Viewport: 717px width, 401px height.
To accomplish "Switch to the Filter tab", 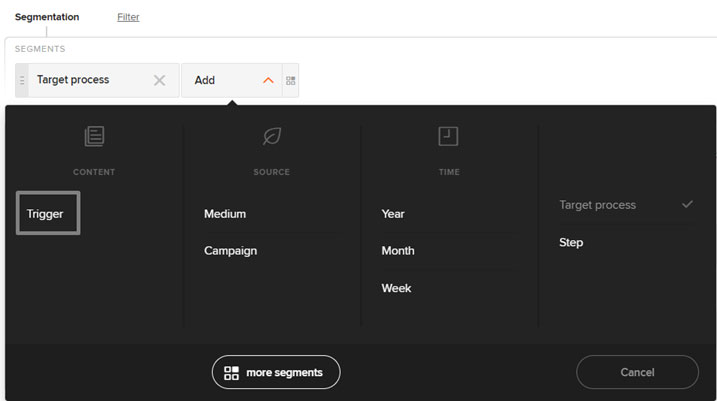I will (128, 17).
